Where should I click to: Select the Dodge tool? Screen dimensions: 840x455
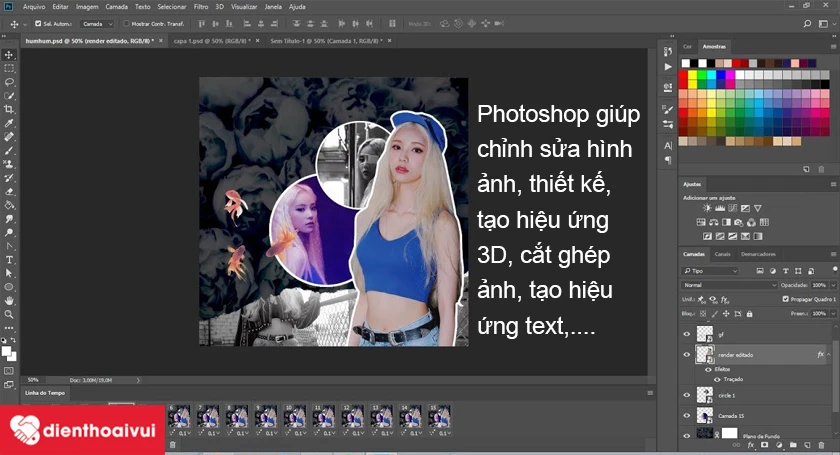pyautogui.click(x=9, y=233)
